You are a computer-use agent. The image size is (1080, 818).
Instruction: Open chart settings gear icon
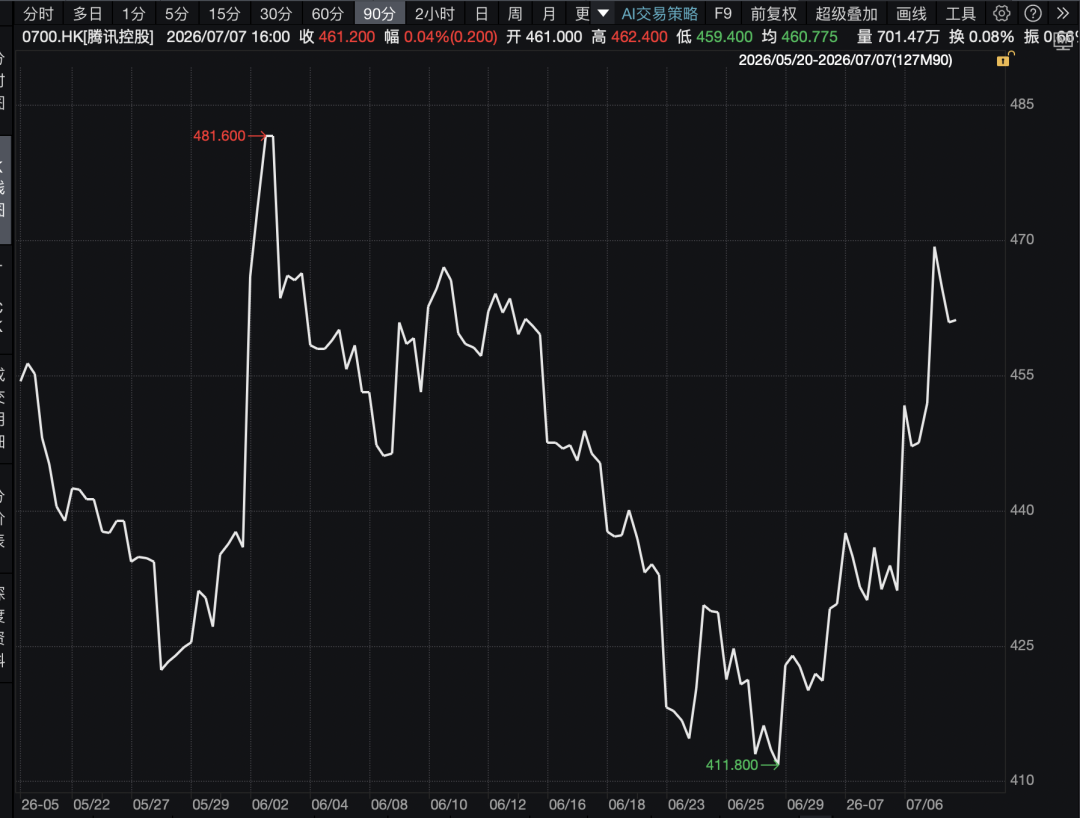(1001, 13)
